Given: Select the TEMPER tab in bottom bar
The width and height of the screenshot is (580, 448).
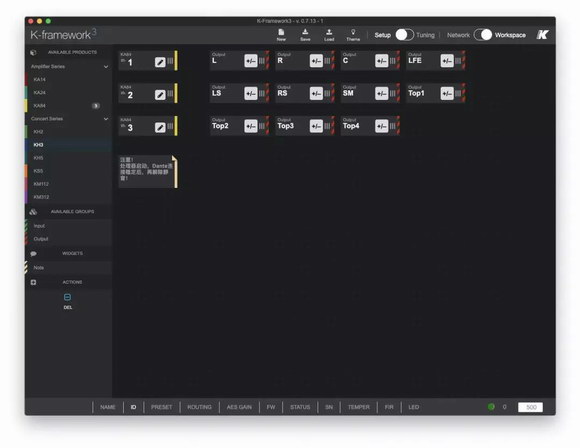Looking at the screenshot, I should tap(358, 407).
